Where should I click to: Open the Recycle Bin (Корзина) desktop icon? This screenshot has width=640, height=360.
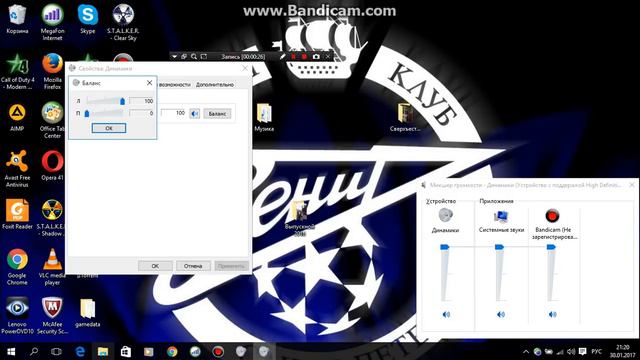pyautogui.click(x=17, y=20)
